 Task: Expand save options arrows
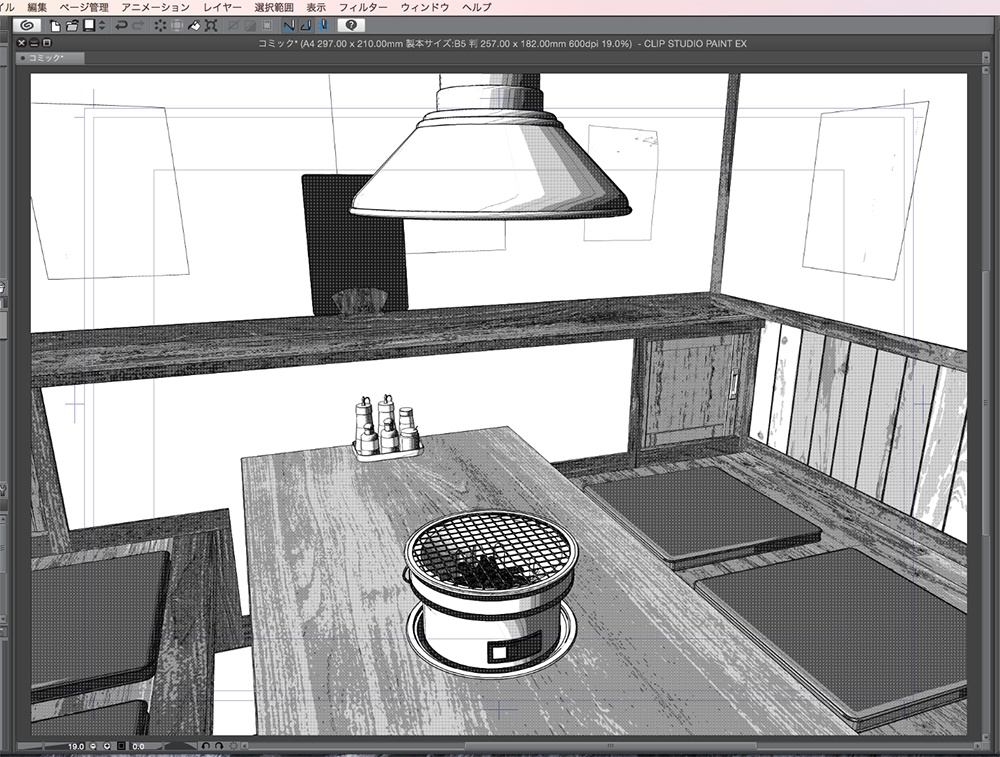(x=101, y=26)
